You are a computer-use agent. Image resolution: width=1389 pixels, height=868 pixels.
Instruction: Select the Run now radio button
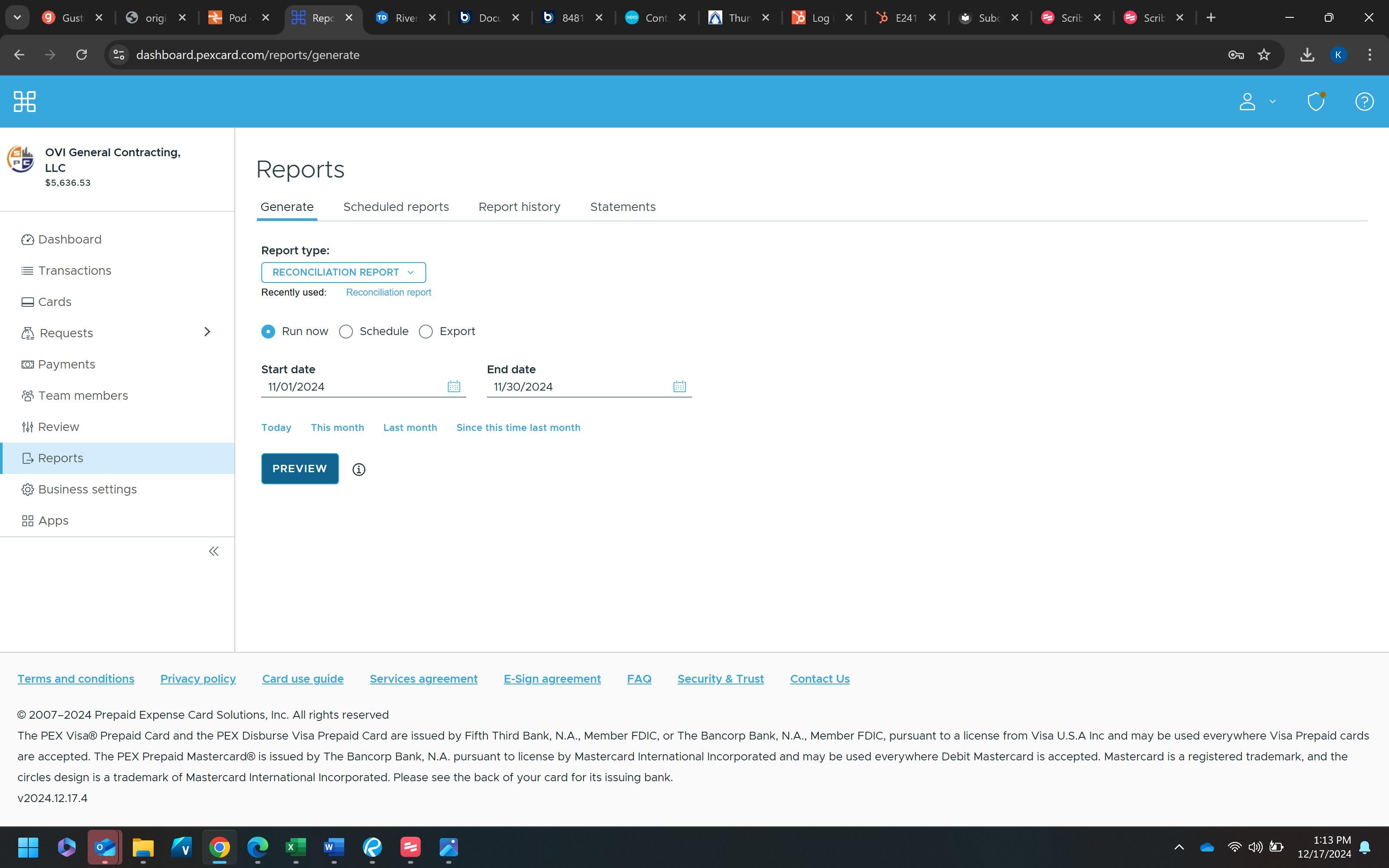(x=268, y=332)
